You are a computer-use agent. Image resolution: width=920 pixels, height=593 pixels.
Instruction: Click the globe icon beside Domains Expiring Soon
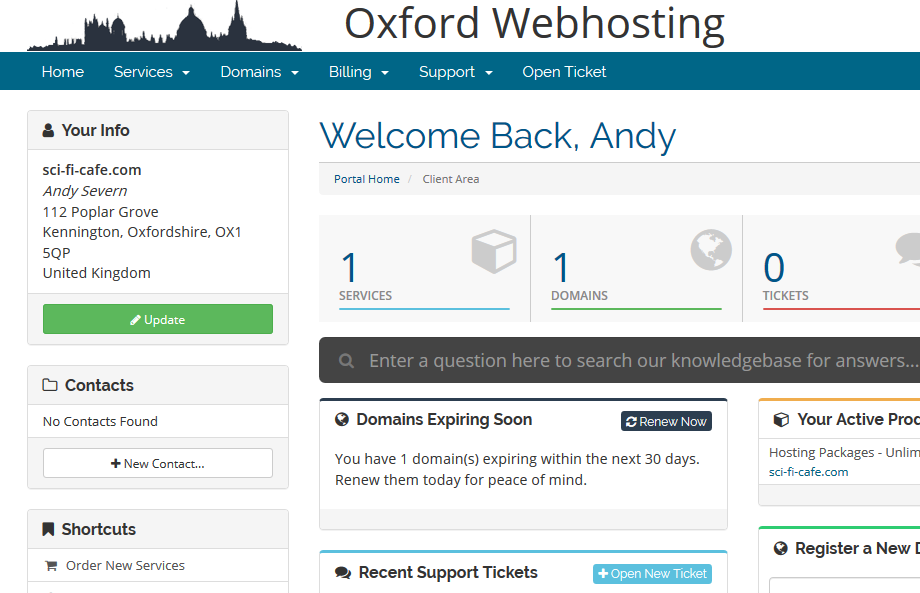point(341,419)
